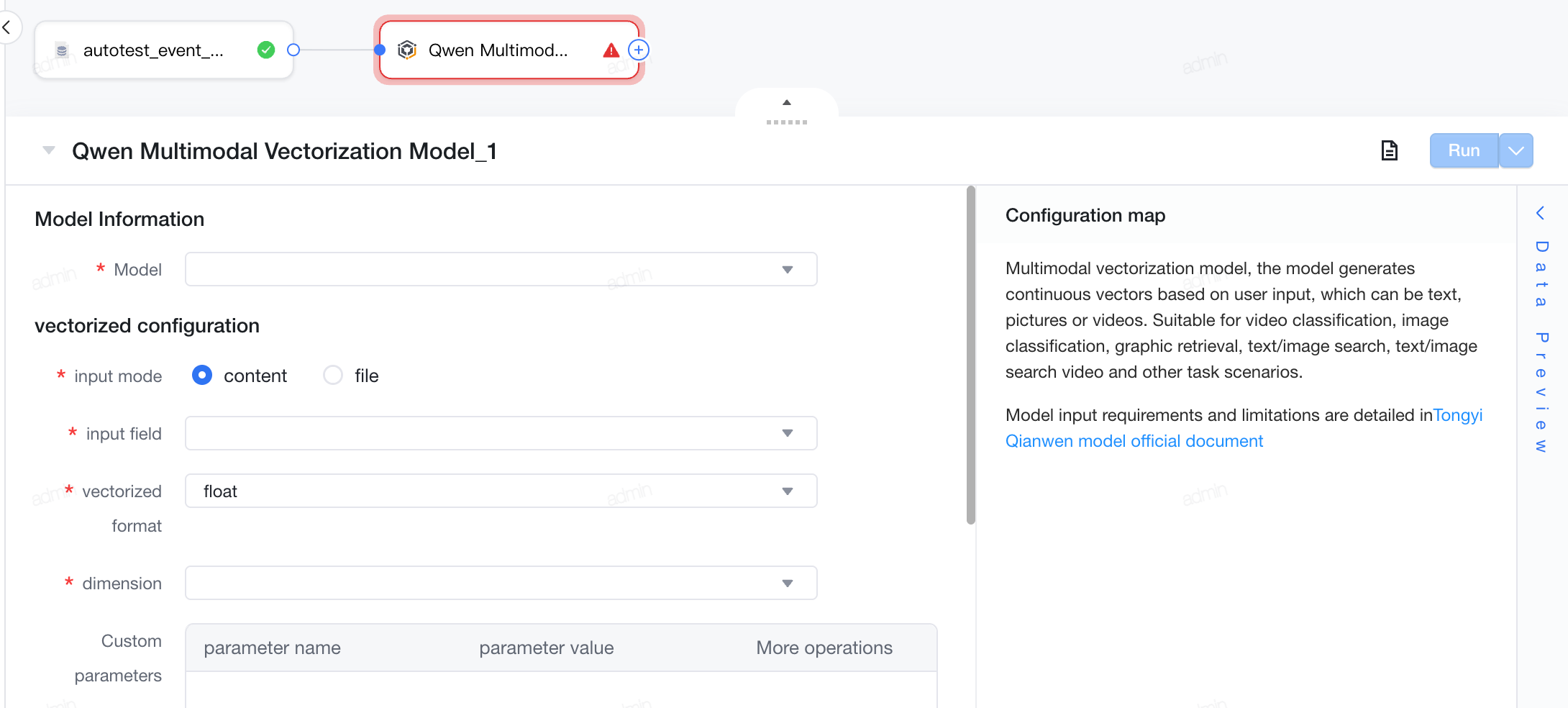
Task: Click the database icon on autotest_event node
Action: (62, 50)
